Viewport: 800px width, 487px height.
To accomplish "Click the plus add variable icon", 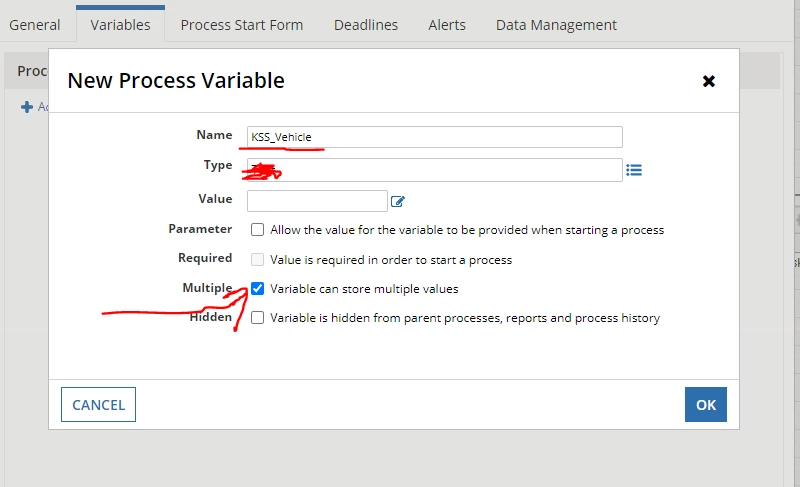I will point(27,107).
